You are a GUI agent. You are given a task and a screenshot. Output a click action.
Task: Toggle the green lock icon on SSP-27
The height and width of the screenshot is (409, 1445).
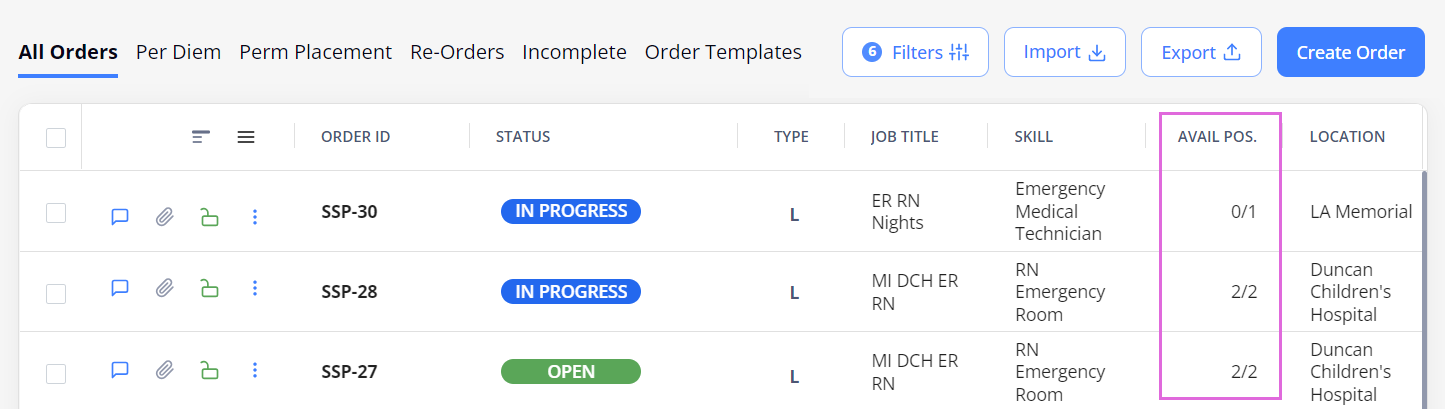[x=209, y=371]
